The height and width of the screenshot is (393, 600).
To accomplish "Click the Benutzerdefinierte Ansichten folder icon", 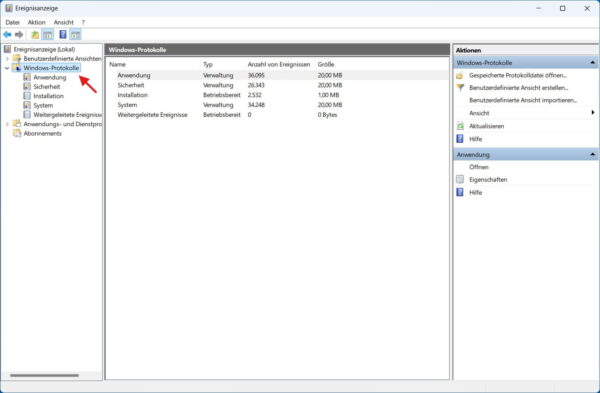I will [17, 59].
